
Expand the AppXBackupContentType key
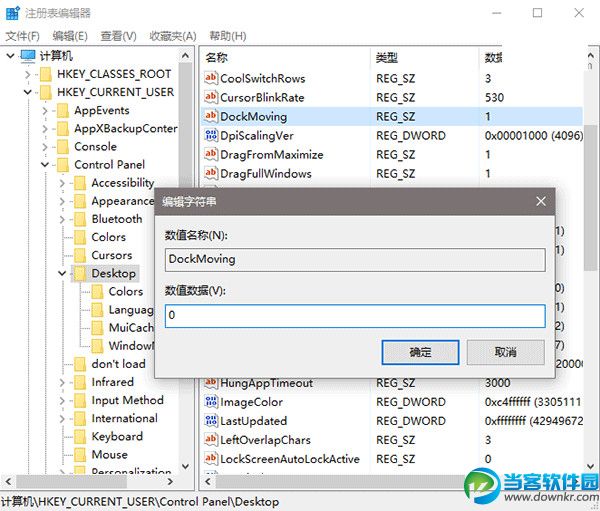pos(45,129)
